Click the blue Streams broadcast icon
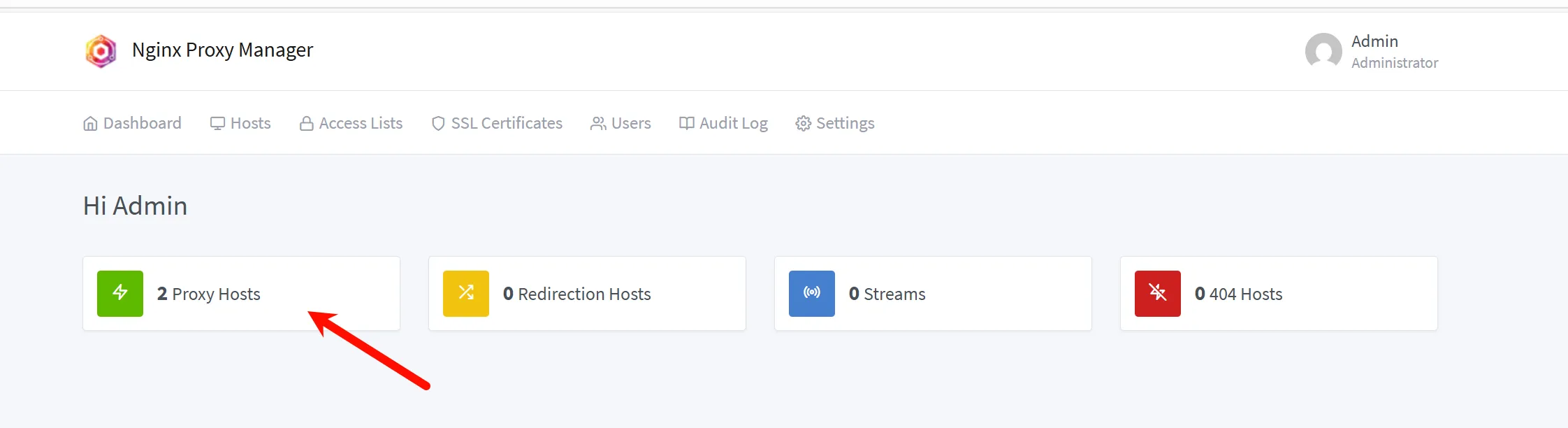The width and height of the screenshot is (1568, 428). coord(812,294)
